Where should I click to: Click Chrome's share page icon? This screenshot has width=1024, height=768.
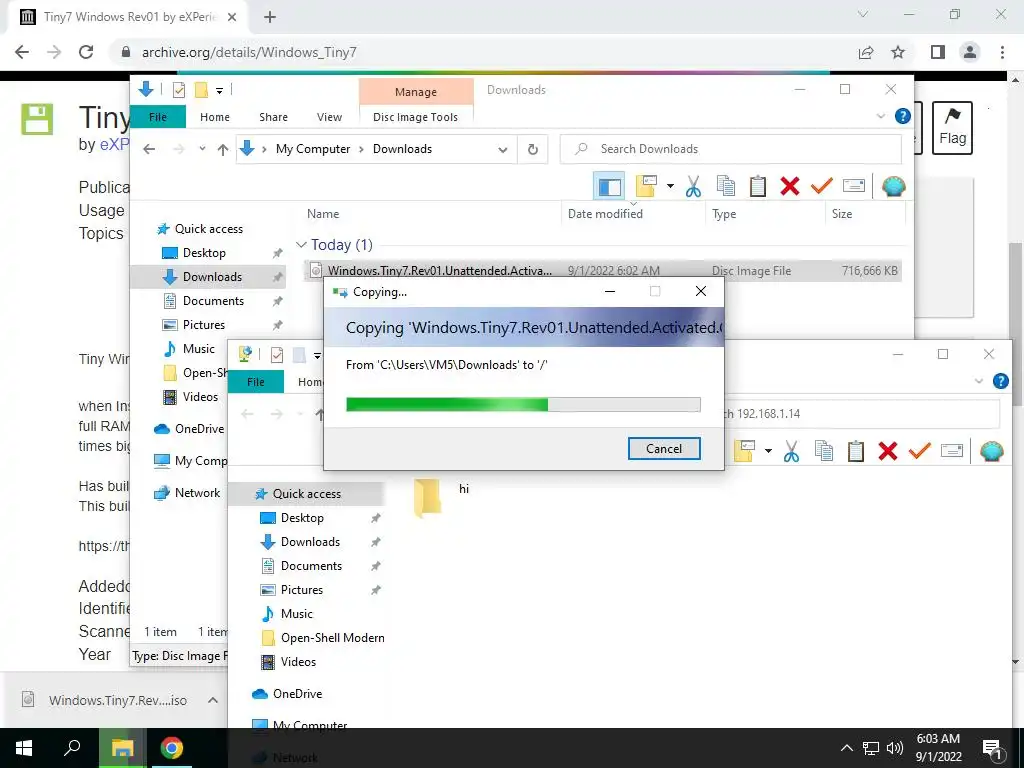pyautogui.click(x=866, y=52)
